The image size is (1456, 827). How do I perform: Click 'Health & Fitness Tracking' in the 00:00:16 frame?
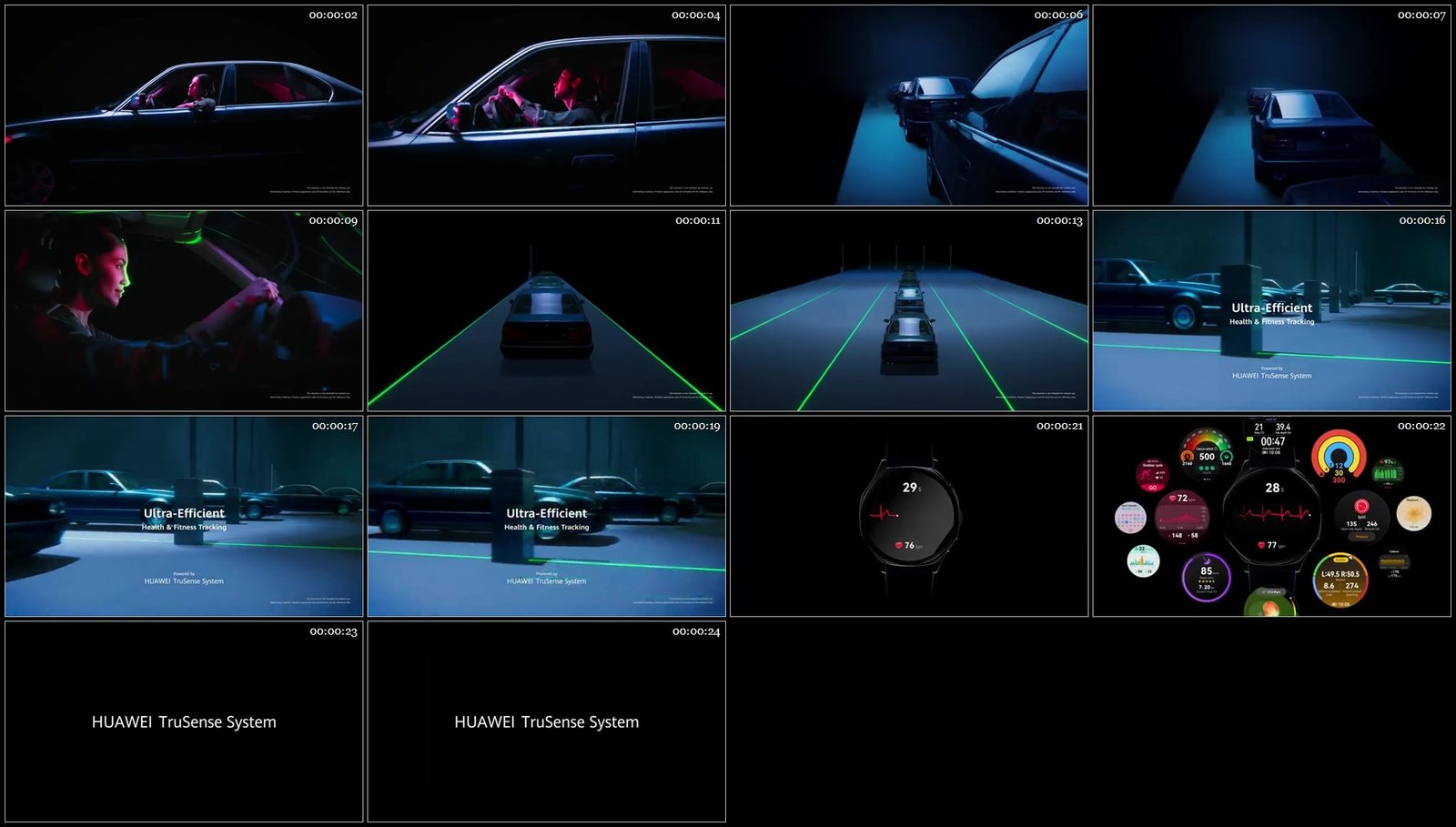click(1271, 322)
